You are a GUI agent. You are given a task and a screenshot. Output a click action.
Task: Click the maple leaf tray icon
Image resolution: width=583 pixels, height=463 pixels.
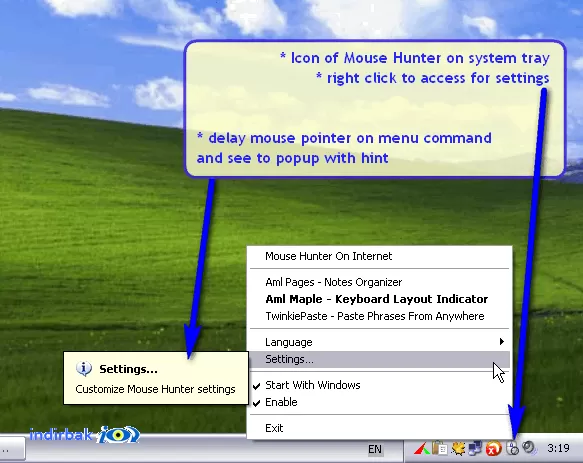pyautogui.click(x=458, y=448)
